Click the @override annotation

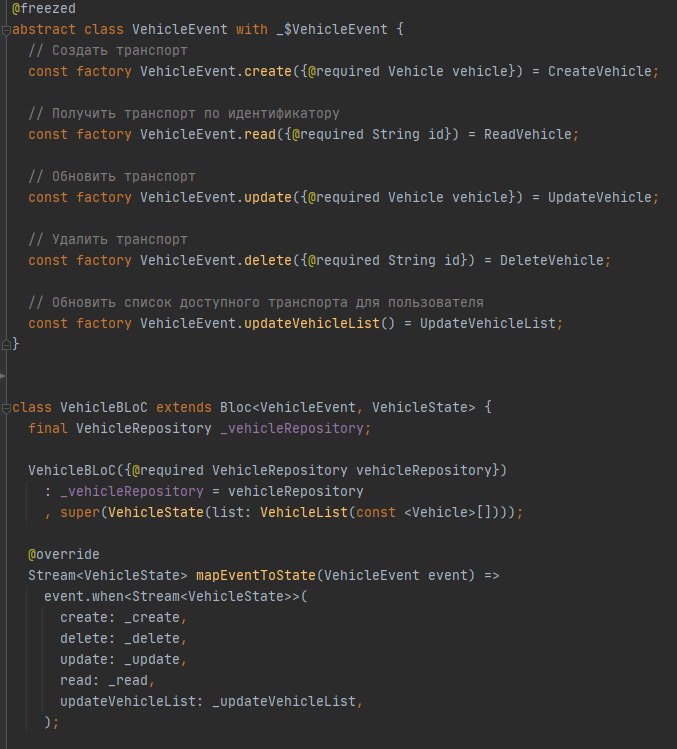pos(64,555)
